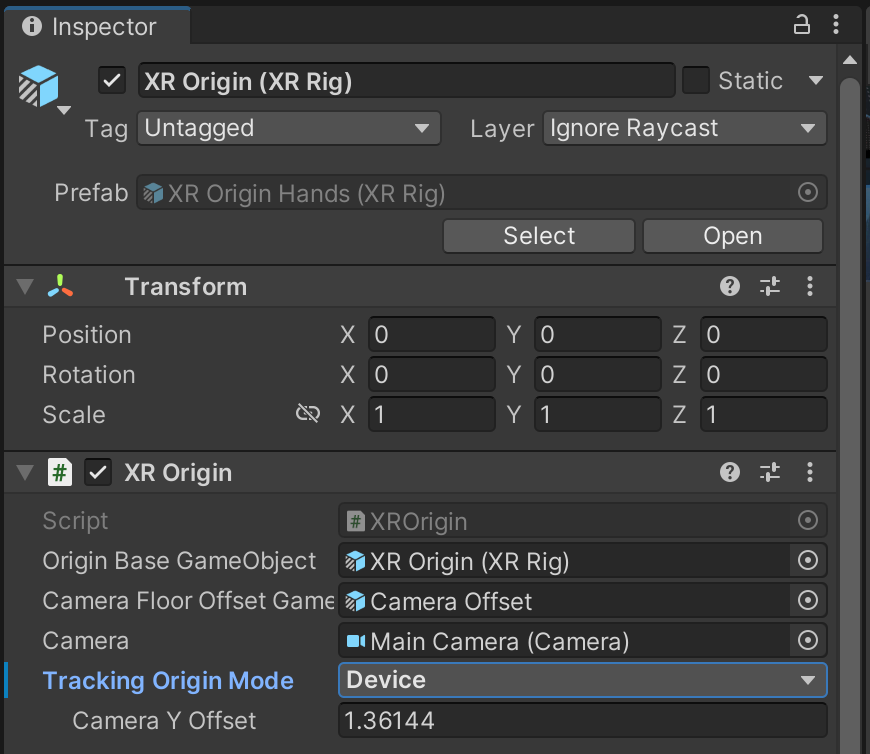Disable the XR Origin (XR Rig) GameObject checkbox
This screenshot has height=754, width=870.
112,81
